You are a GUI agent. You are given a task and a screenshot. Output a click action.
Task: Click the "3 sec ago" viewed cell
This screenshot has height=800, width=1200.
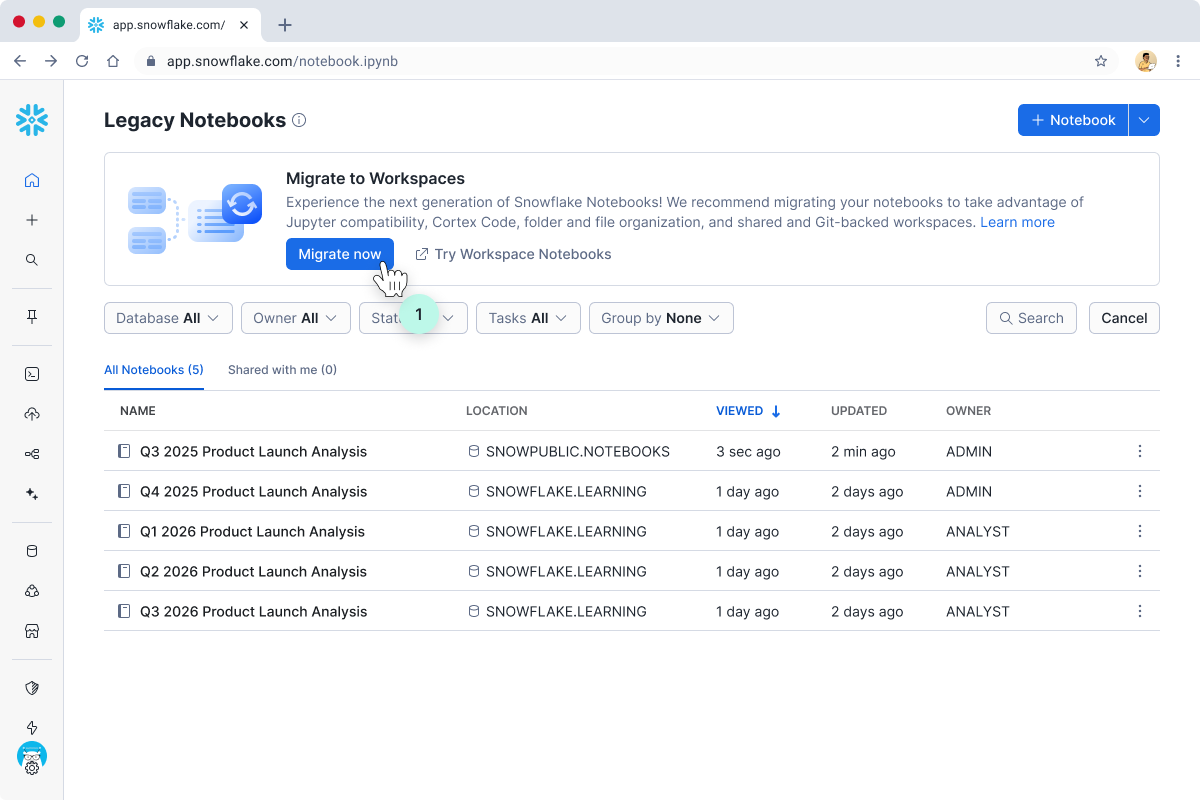(x=748, y=451)
